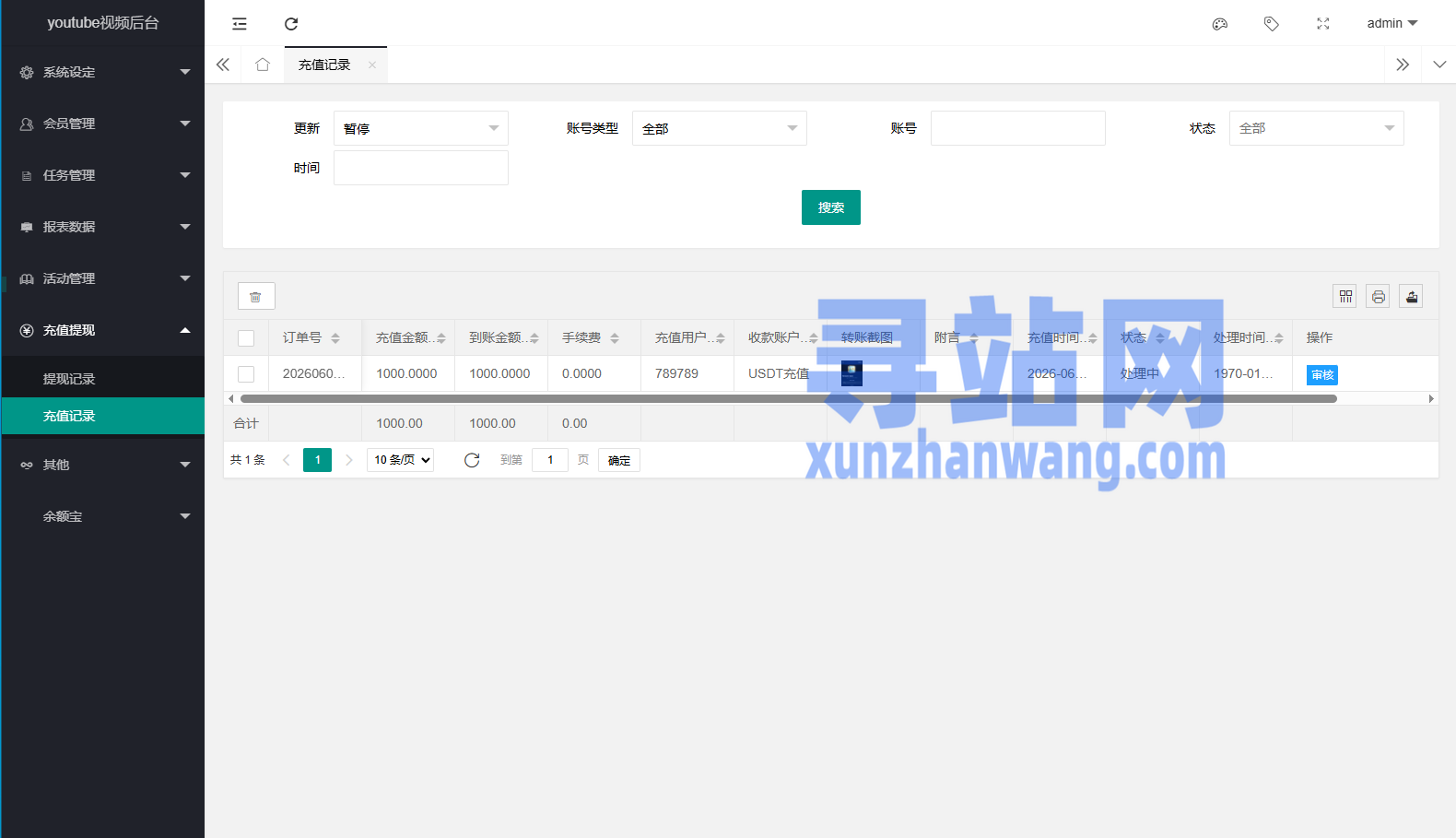This screenshot has width=1456, height=838.
Task: Open 更新 dropdown showing 暂停
Action: point(421,128)
